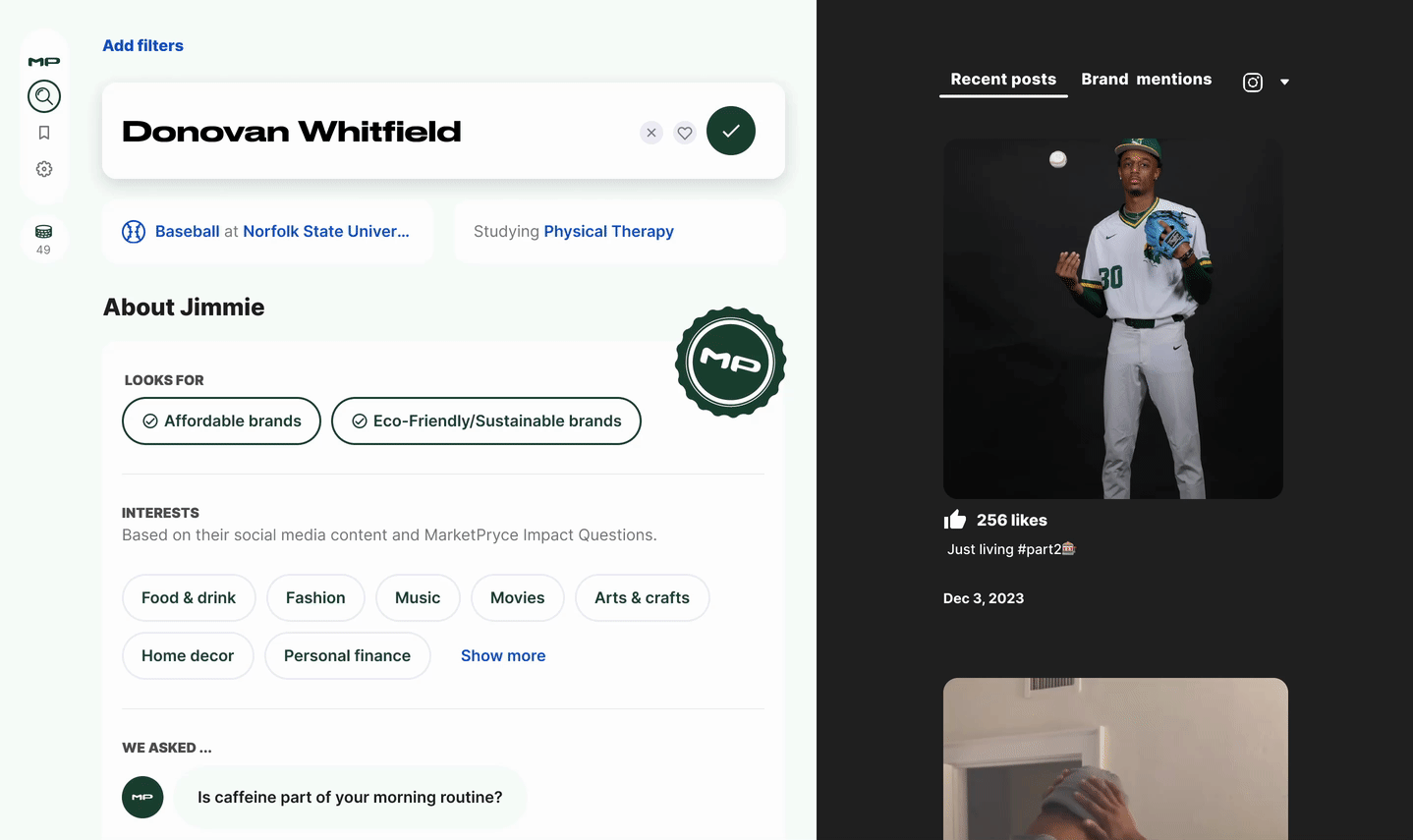Select the Food & drink interest chip
Viewport: 1413px width, 840px height.
coord(189,597)
